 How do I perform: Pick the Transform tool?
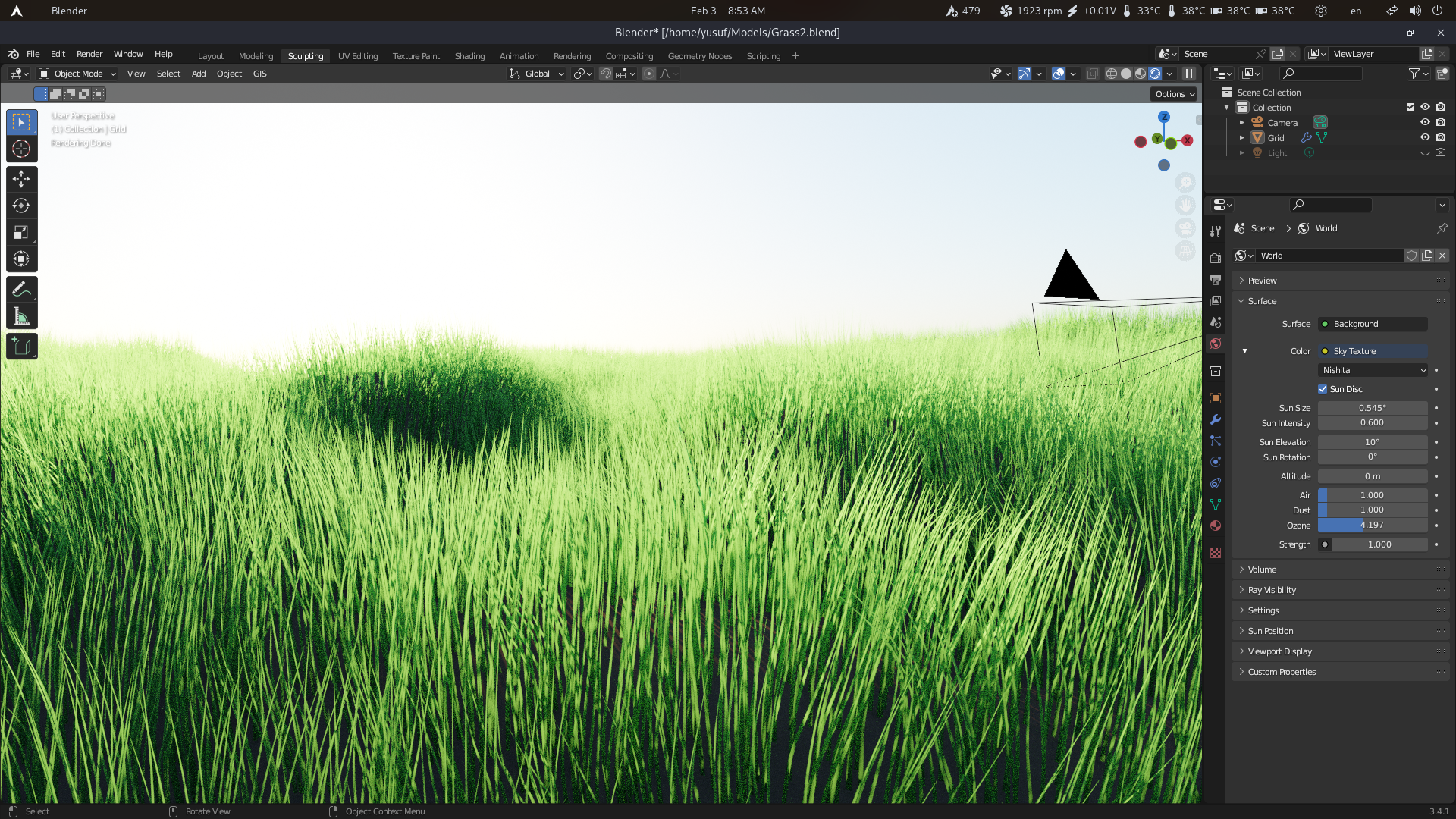point(21,259)
